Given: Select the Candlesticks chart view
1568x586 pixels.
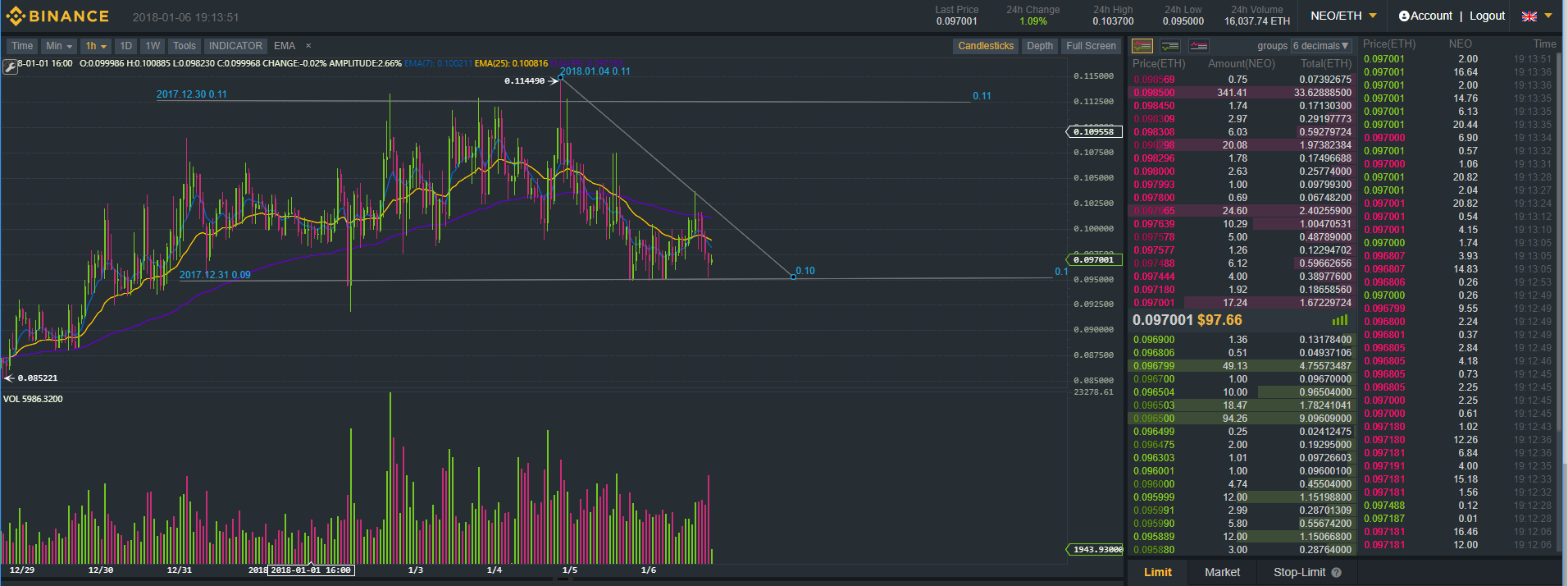Looking at the screenshot, I should point(986,46).
